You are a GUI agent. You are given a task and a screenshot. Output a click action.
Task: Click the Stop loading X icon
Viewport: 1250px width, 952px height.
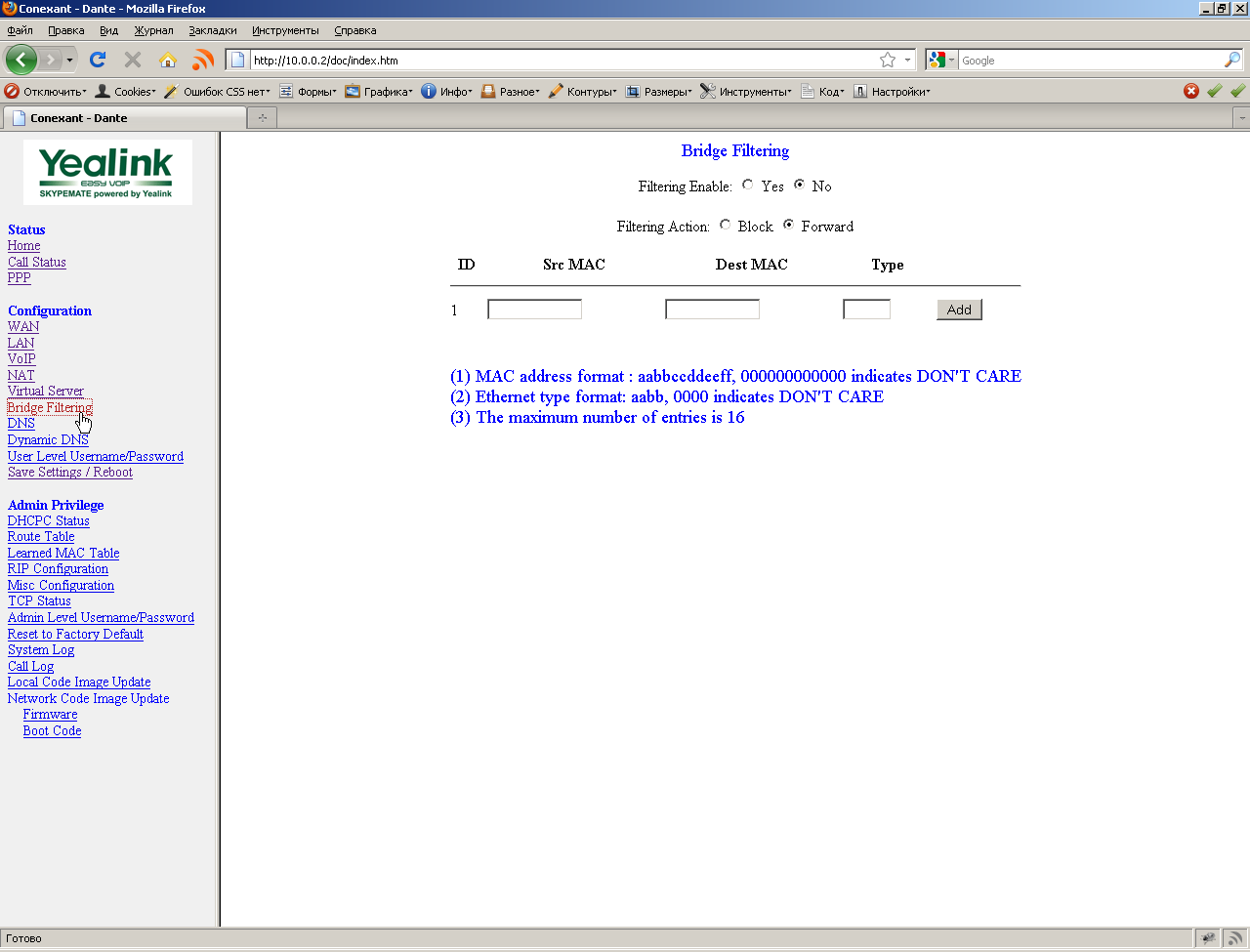(x=133, y=60)
